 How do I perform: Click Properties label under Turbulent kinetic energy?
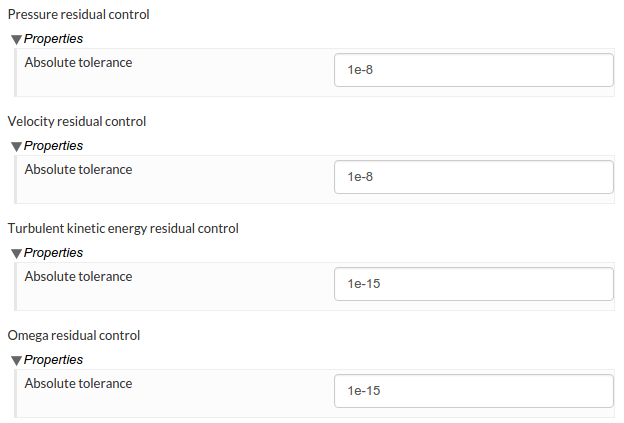[x=53, y=253]
